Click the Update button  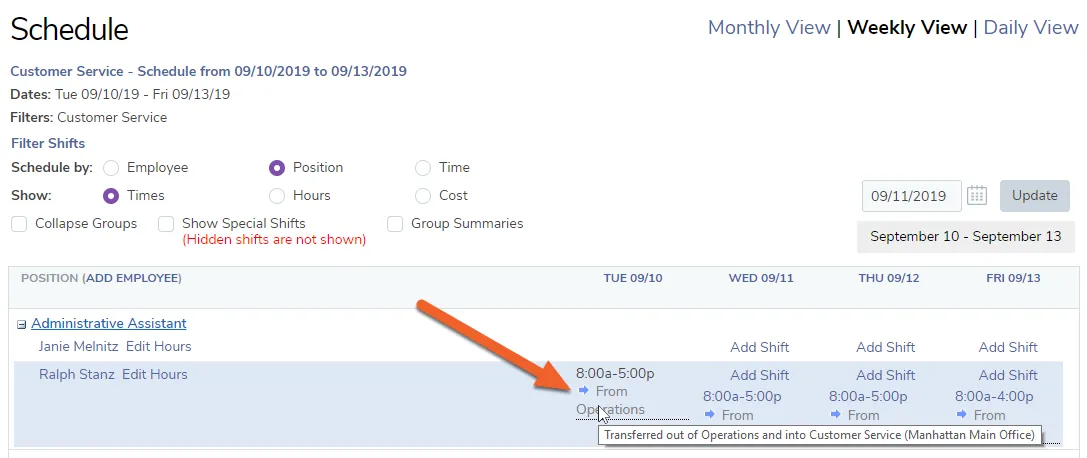point(1034,195)
